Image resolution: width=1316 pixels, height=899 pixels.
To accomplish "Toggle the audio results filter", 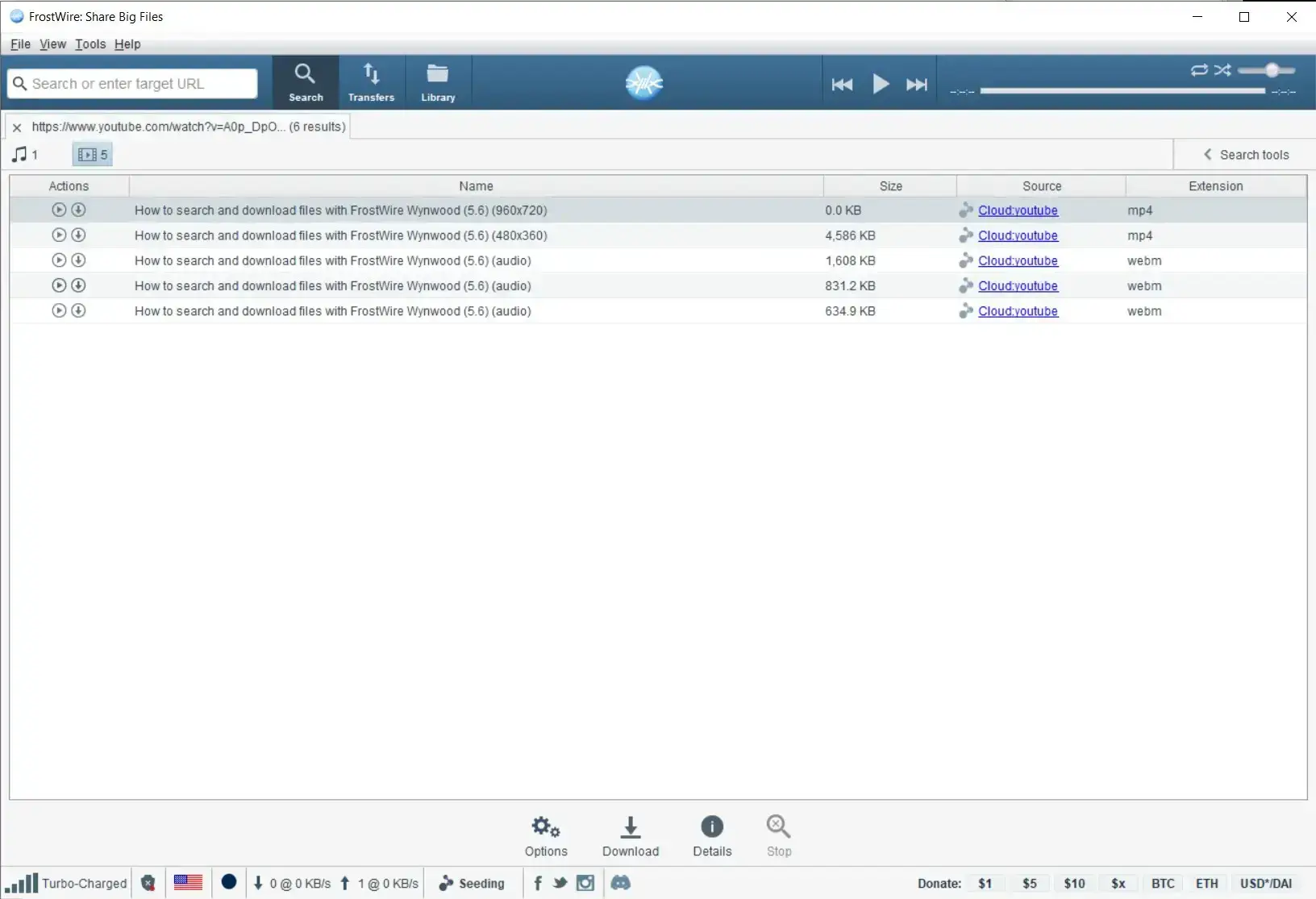I will 24,154.
